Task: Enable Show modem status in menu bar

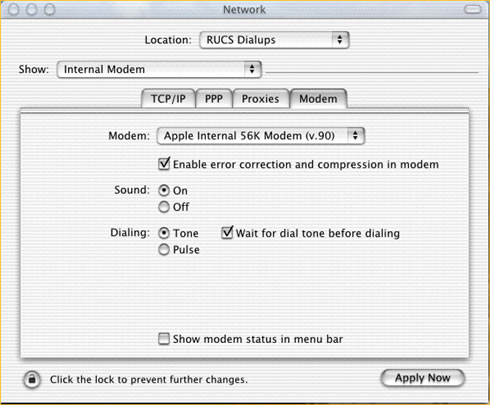Action: (164, 339)
